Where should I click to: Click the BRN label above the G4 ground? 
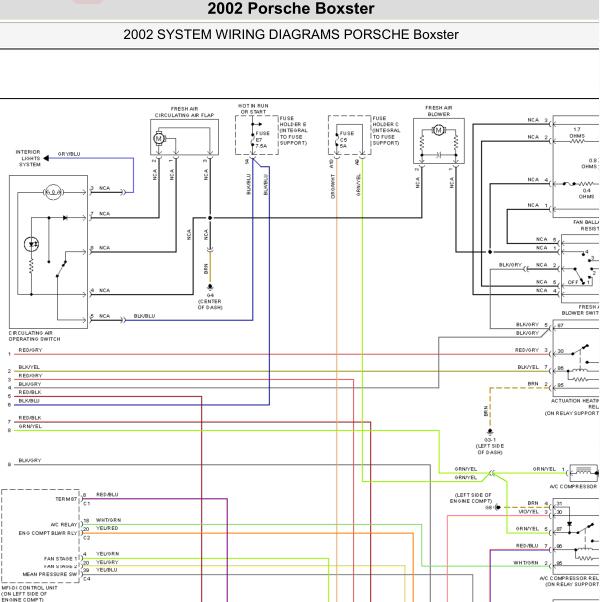(x=206, y=268)
